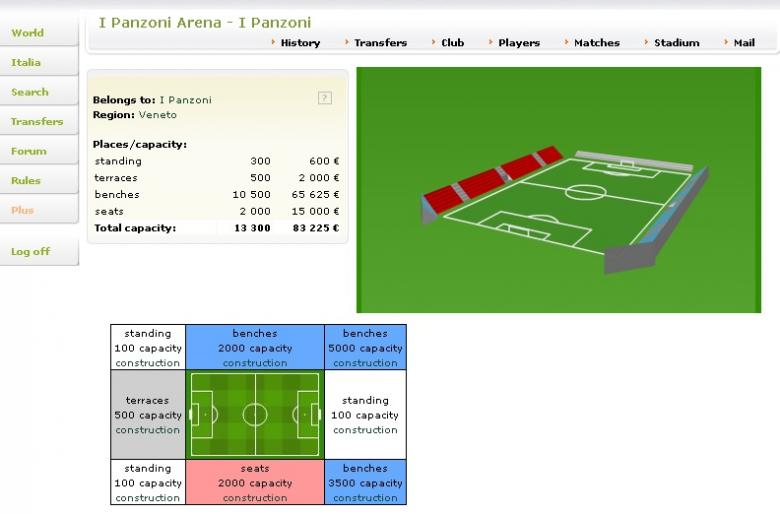Go to World in the sidebar
The height and width of the screenshot is (514, 780).
pos(28,33)
